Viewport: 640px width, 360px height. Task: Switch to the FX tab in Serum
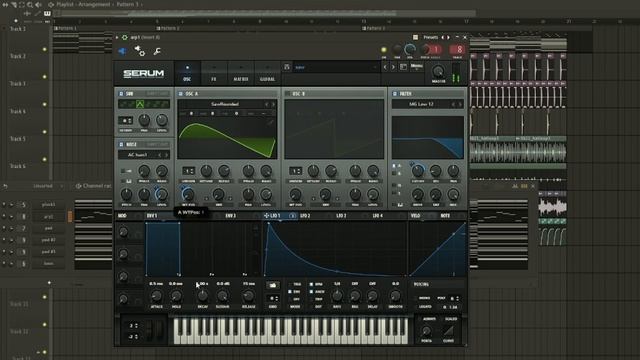(x=213, y=73)
